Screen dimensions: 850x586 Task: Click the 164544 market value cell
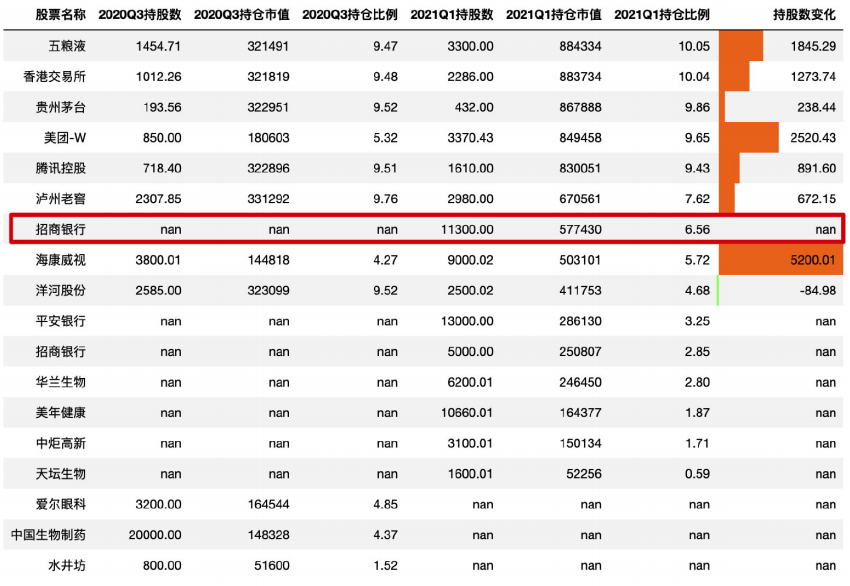268,504
